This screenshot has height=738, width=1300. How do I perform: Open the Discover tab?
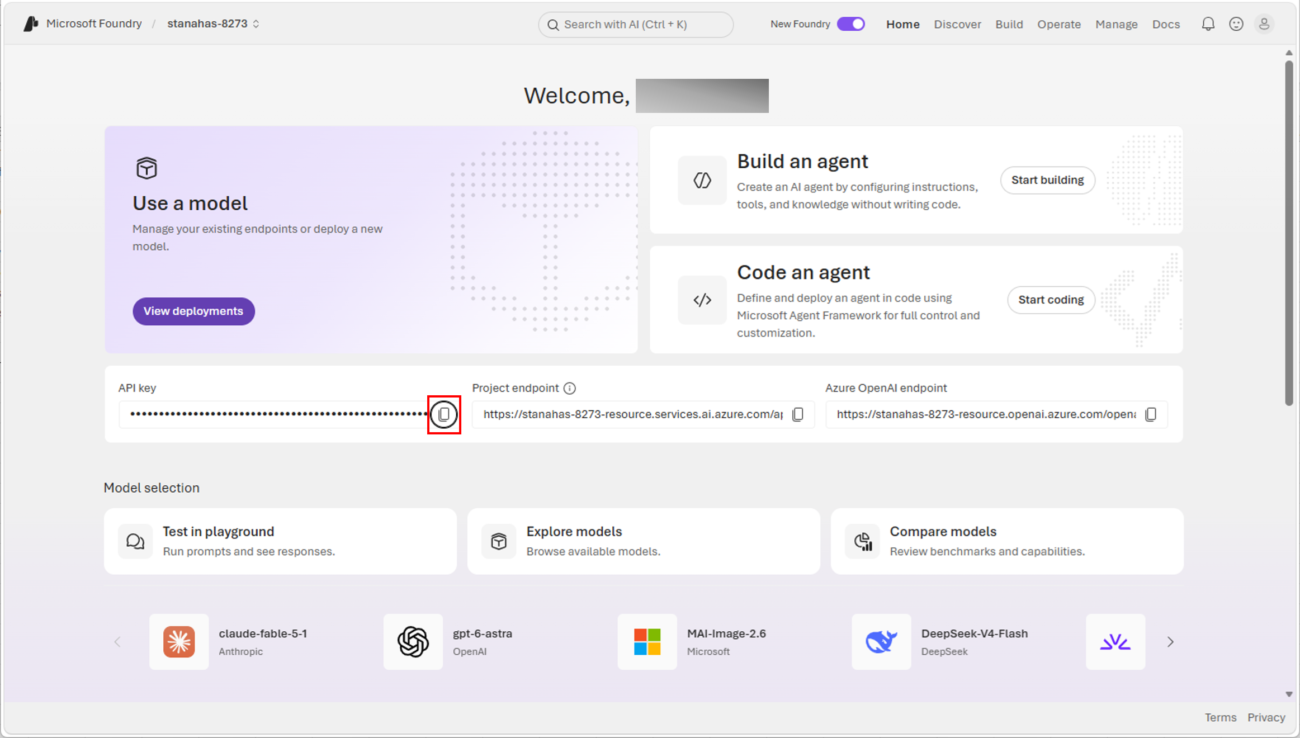[x=957, y=24]
